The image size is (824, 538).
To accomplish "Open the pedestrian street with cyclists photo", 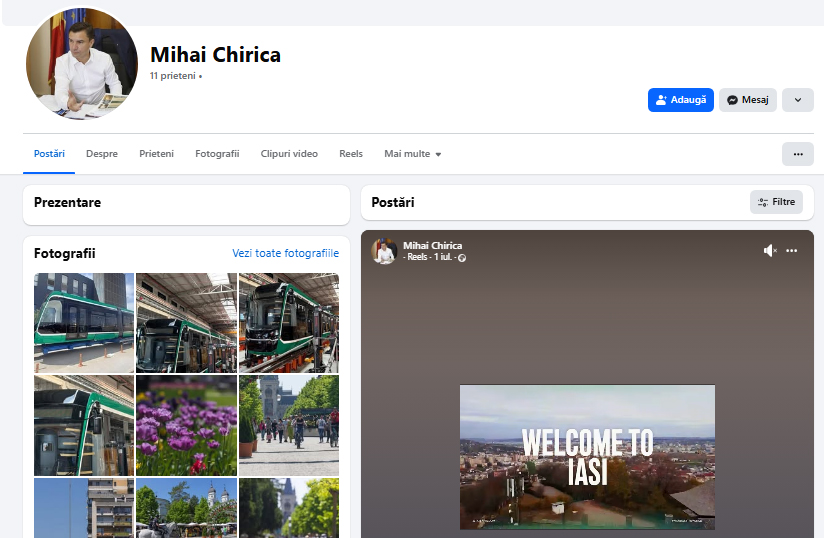I will pos(289,425).
